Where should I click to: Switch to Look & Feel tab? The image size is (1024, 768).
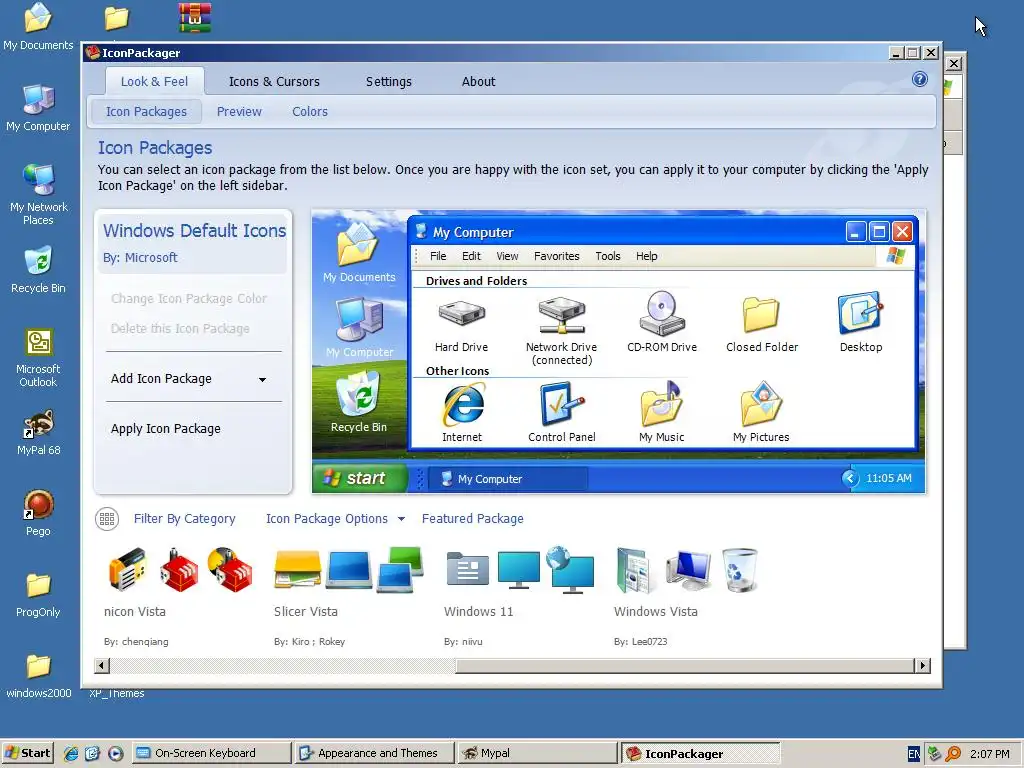(x=154, y=82)
